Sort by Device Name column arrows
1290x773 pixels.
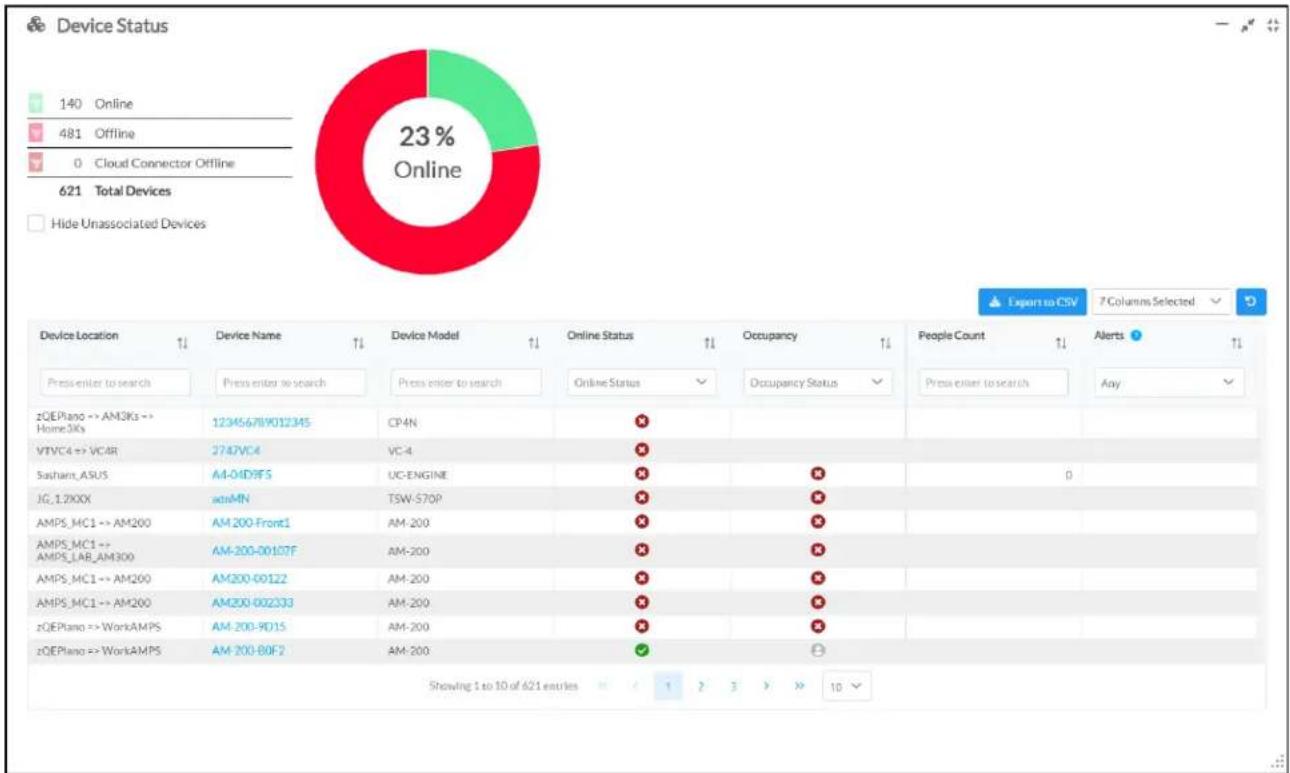pyautogui.click(x=357, y=343)
